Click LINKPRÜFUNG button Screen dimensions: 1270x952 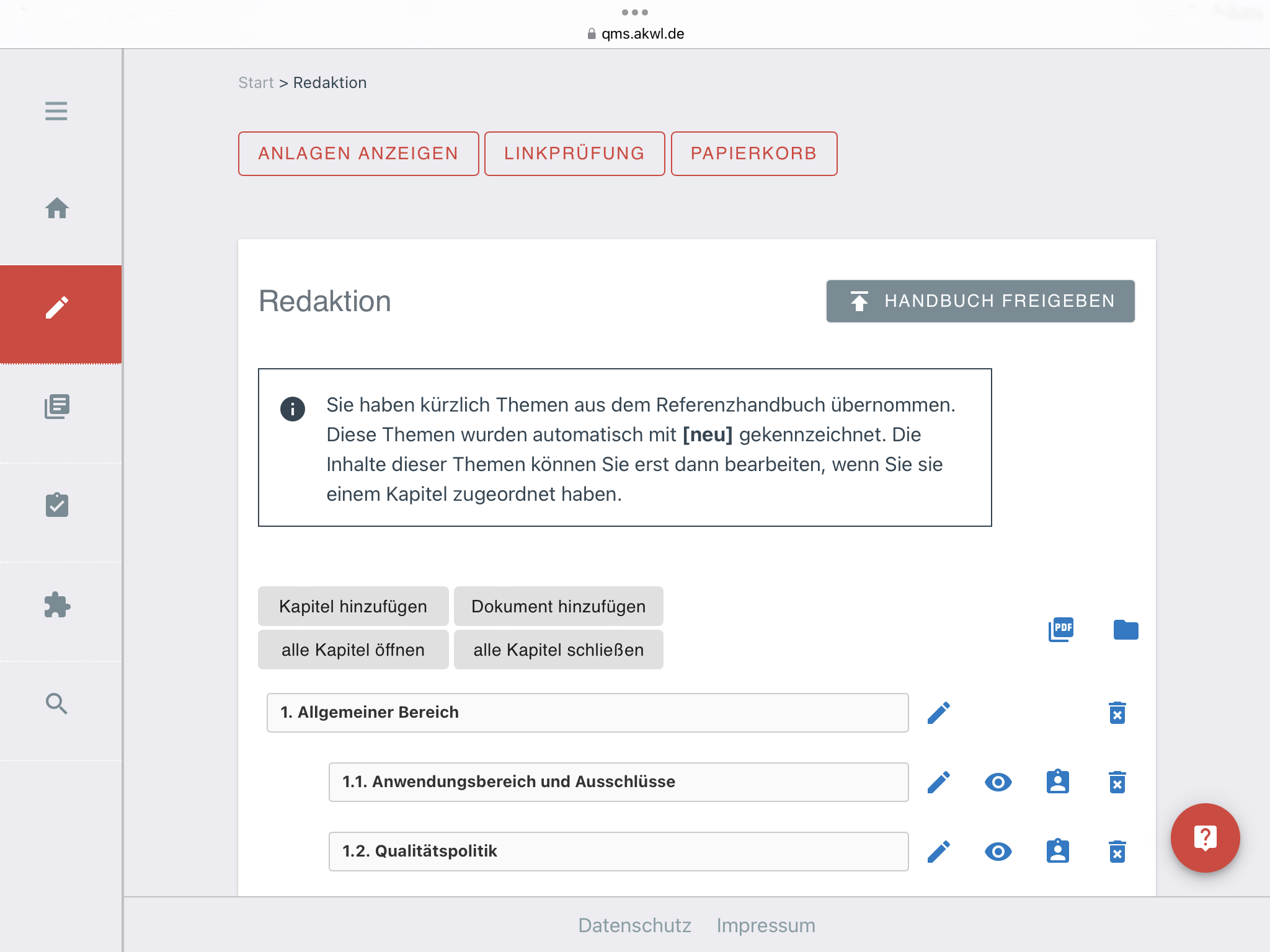[574, 154]
